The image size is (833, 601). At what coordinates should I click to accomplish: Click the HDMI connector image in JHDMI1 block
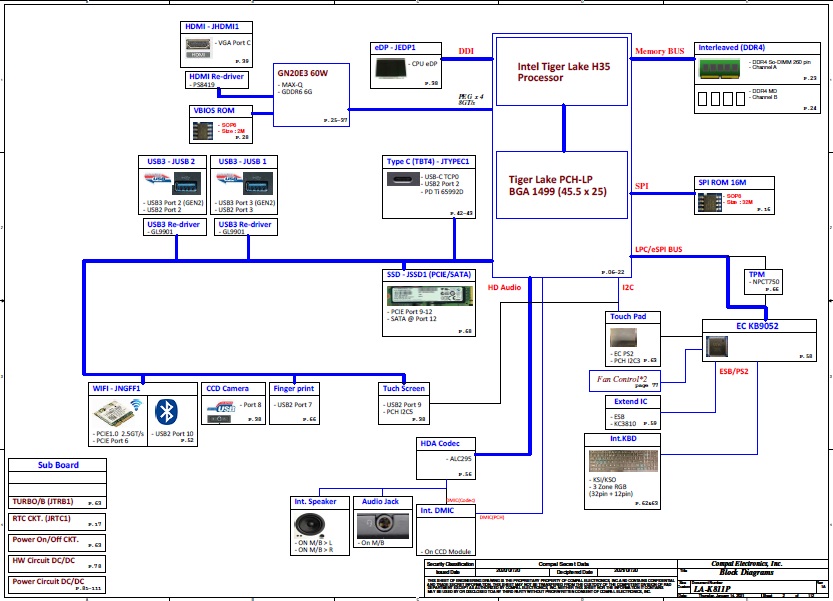pos(198,47)
